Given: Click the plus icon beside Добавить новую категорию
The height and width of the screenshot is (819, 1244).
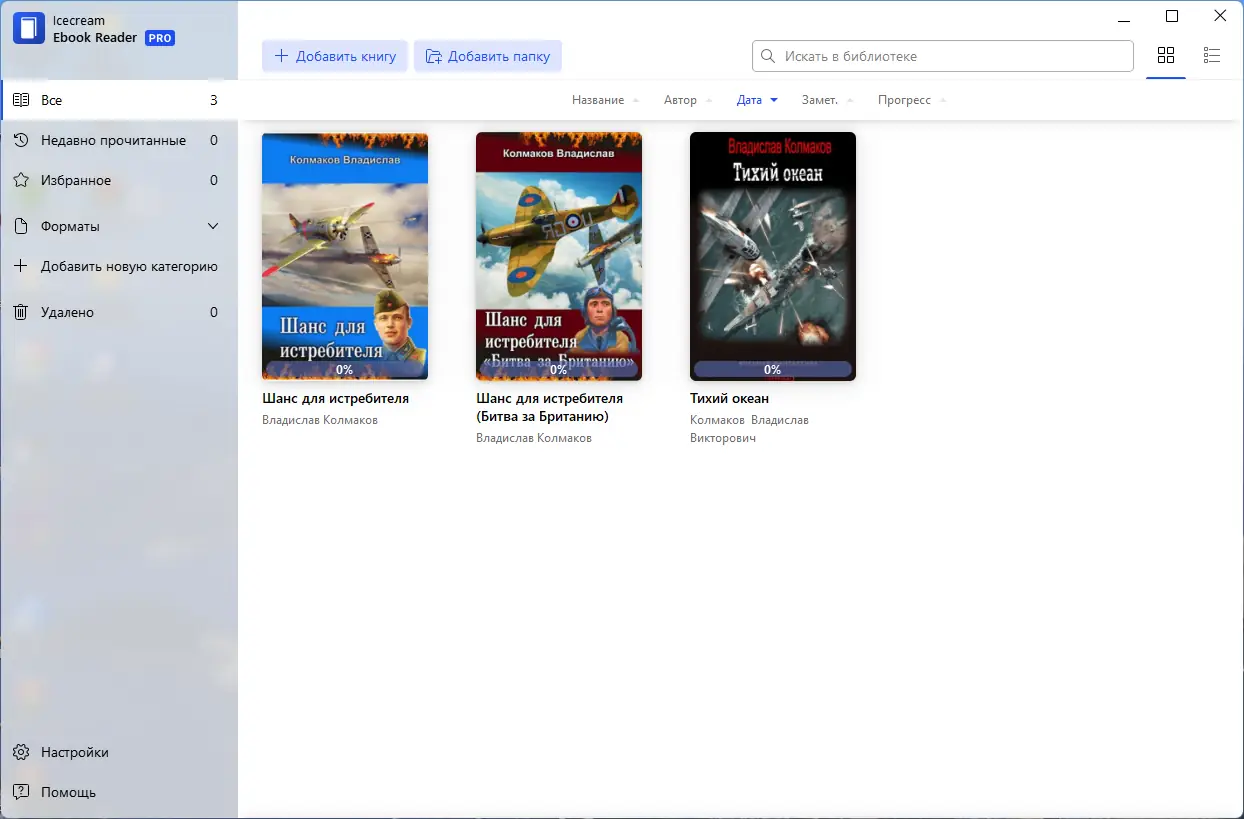Looking at the screenshot, I should pyautogui.click(x=21, y=266).
